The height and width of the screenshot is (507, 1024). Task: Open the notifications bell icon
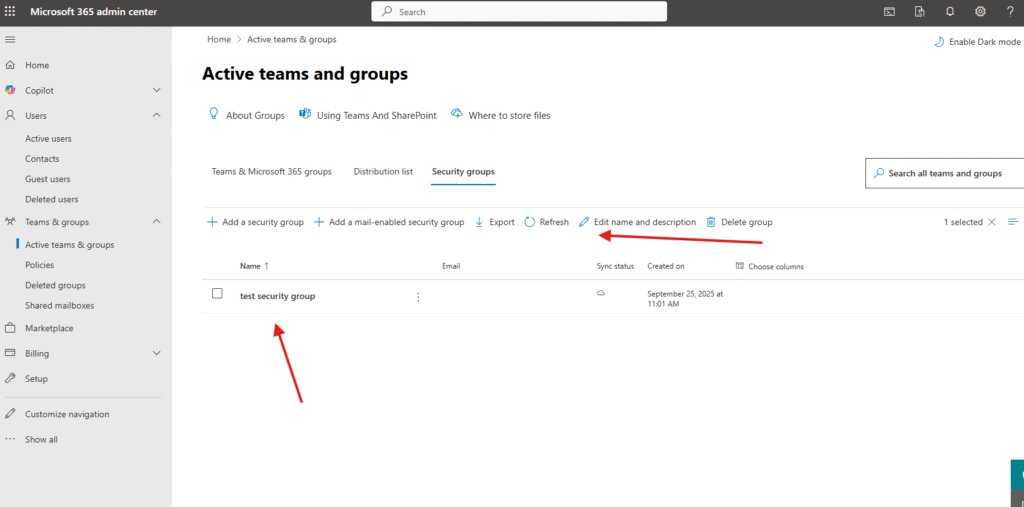coord(950,12)
